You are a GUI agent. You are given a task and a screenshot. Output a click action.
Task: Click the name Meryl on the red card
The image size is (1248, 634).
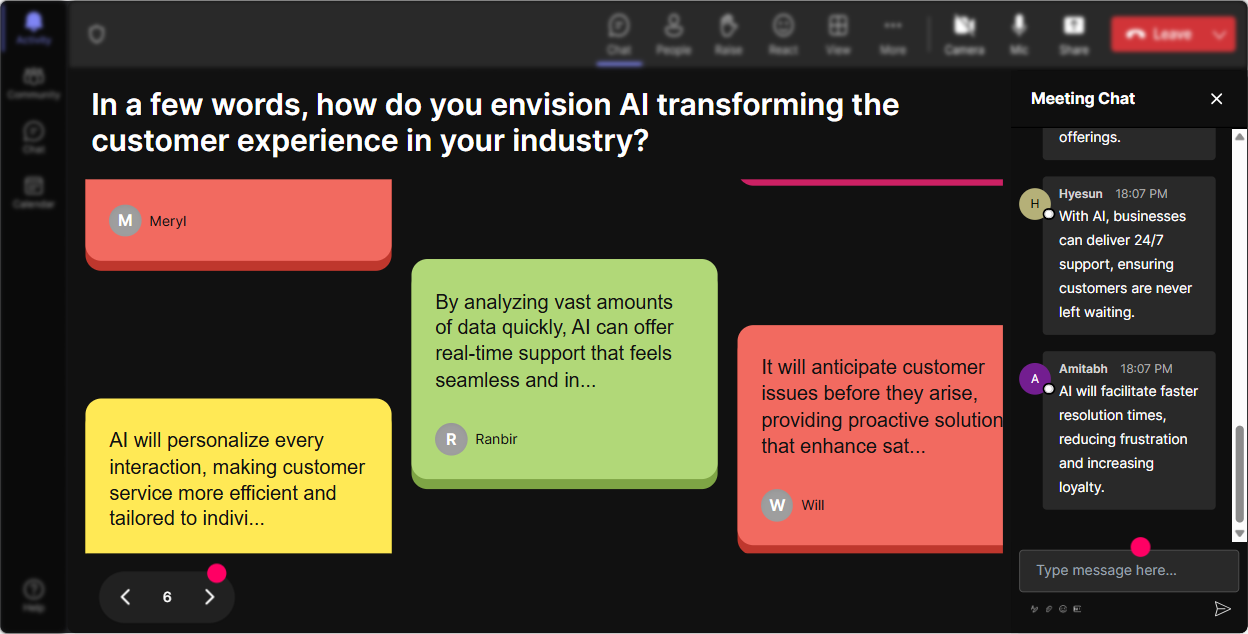pyautogui.click(x=168, y=221)
